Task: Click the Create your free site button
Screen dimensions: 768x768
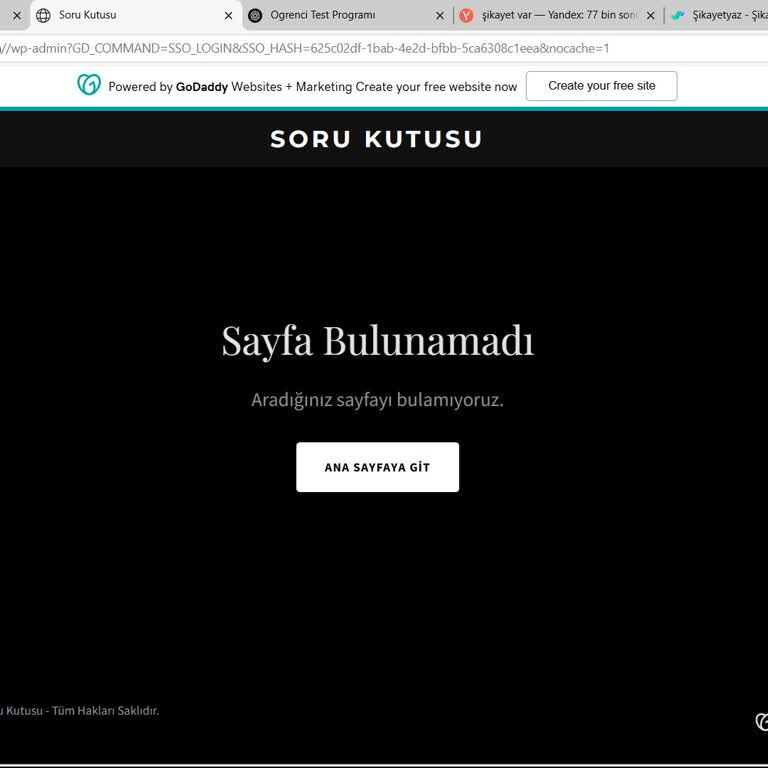Action: [x=601, y=86]
